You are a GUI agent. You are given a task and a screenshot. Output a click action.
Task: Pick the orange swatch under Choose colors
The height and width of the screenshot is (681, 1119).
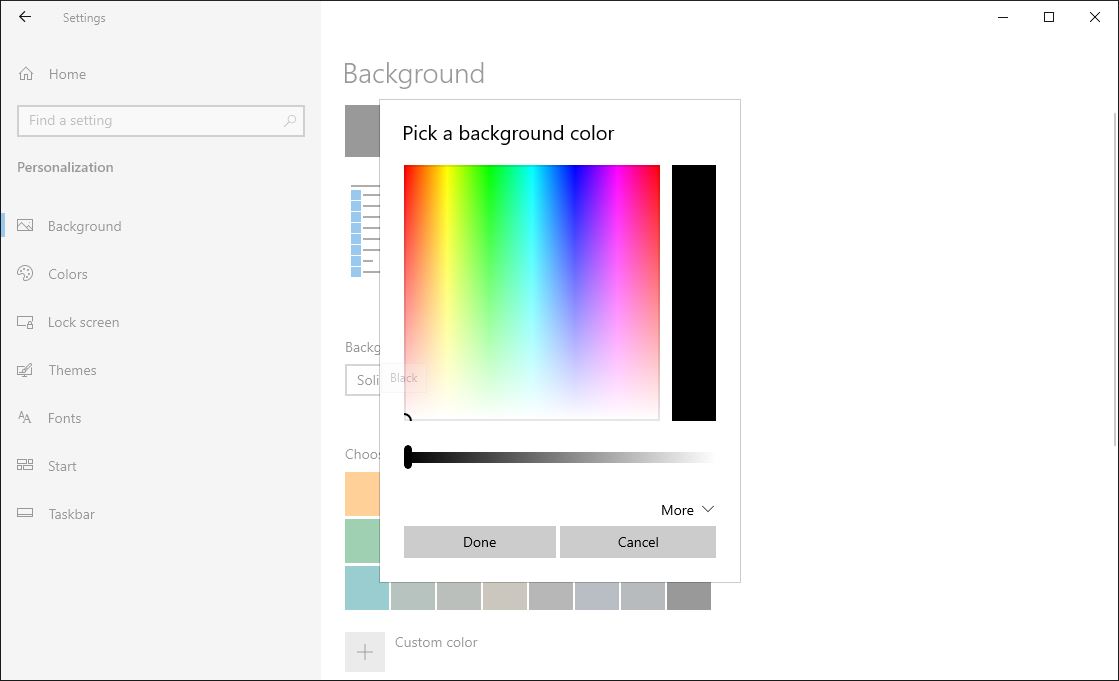coord(365,493)
